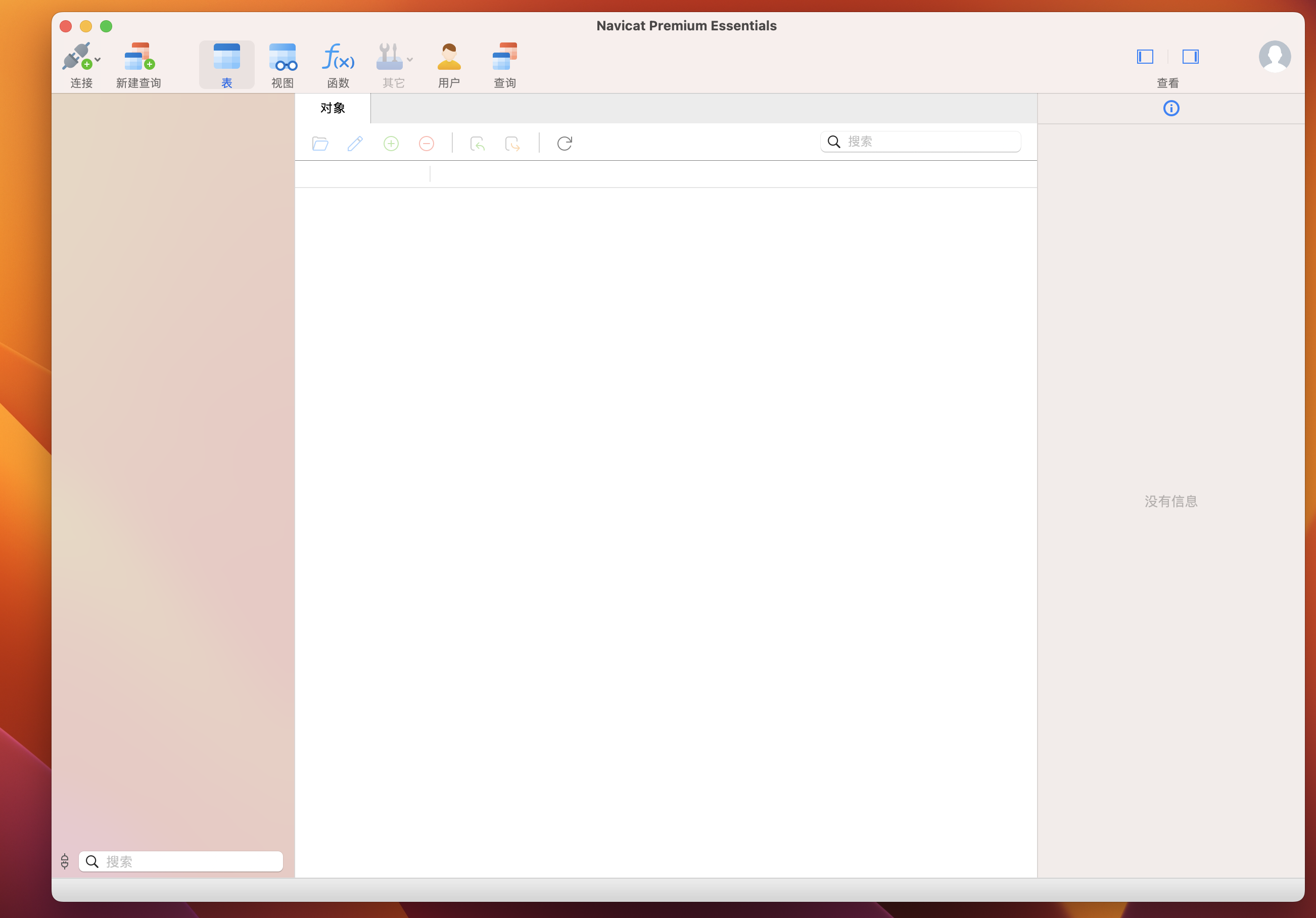Click the red delete table minus button
This screenshot has width=1316, height=918.
pyautogui.click(x=427, y=144)
